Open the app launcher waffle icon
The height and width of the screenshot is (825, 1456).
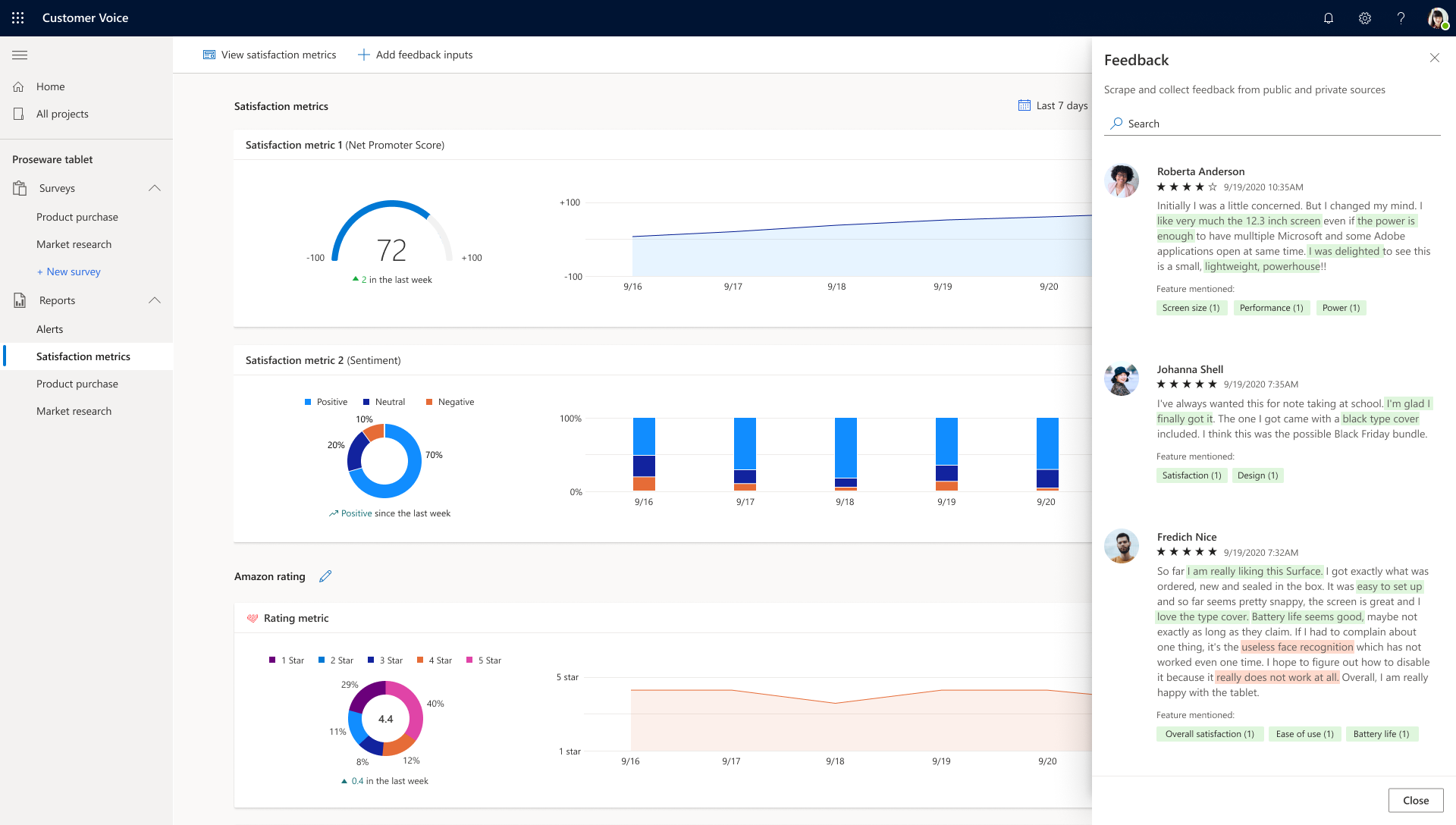18,17
